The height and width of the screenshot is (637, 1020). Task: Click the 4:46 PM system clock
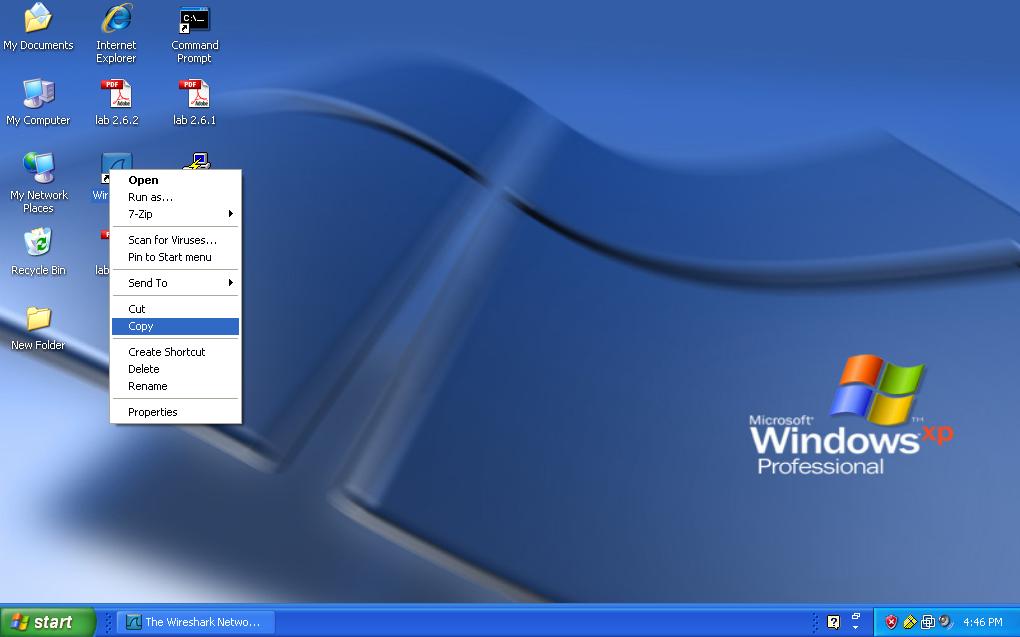[982, 622]
